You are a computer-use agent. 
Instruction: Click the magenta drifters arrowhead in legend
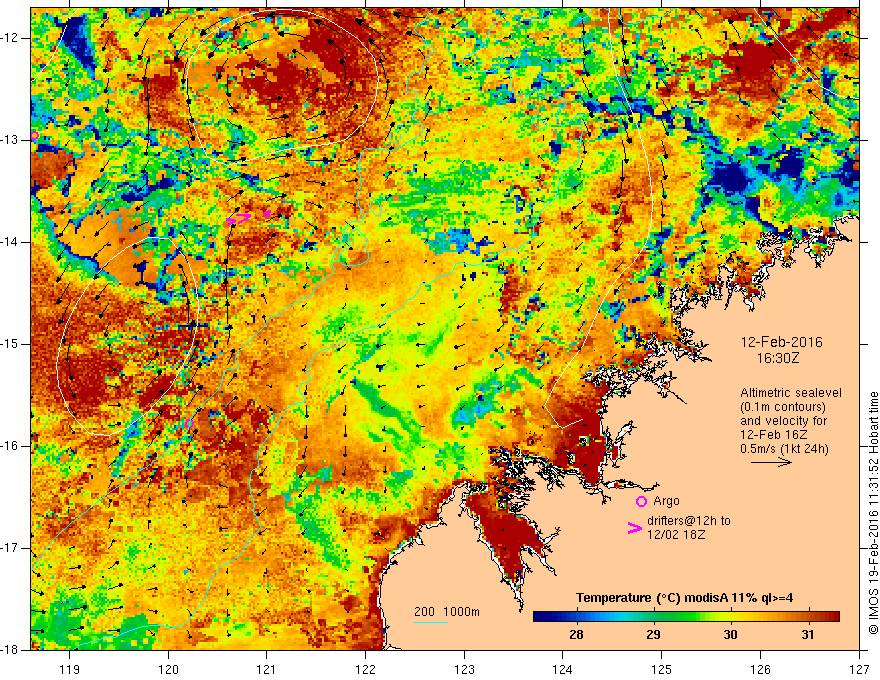[635, 527]
